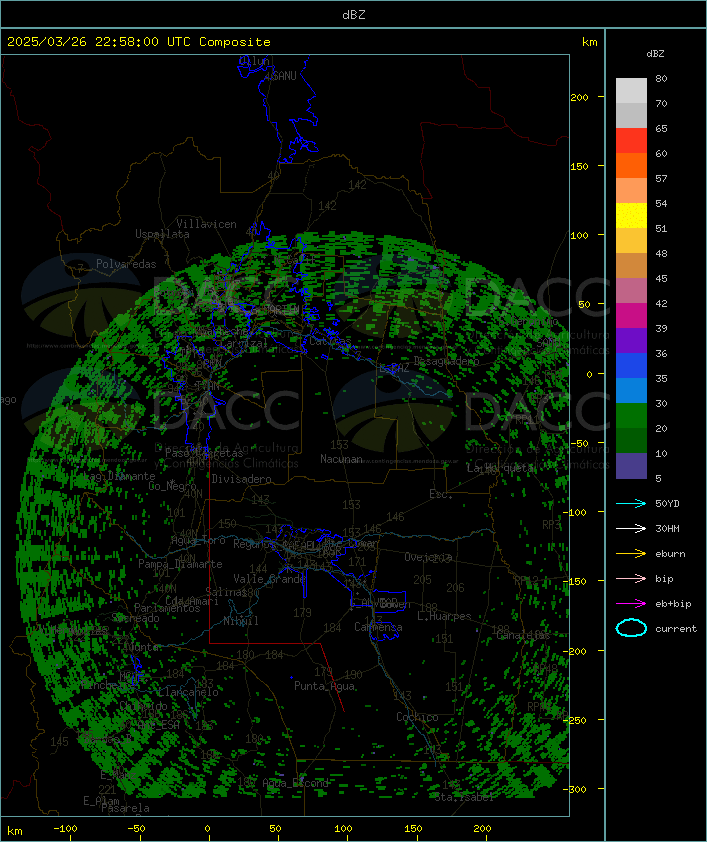
Task: Choose the tan 45-48 dBZ swatch
Action: (631, 266)
